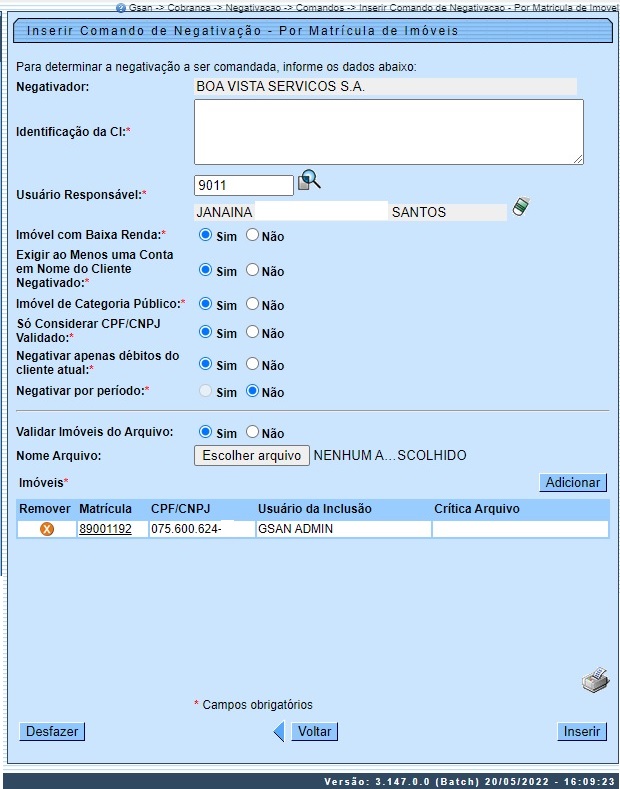This screenshot has height=789, width=620.
Task: Choose Não for Validar Imóveis do Arquivo
Action: pyautogui.click(x=253, y=432)
